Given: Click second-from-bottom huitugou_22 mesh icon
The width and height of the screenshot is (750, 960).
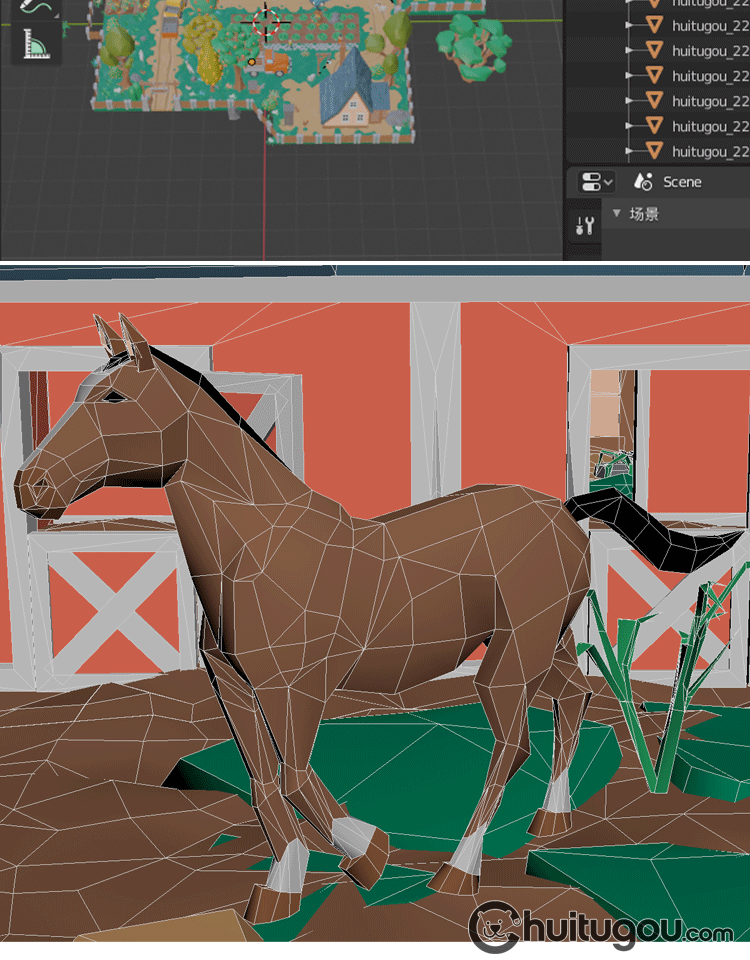Looking at the screenshot, I should click(654, 126).
